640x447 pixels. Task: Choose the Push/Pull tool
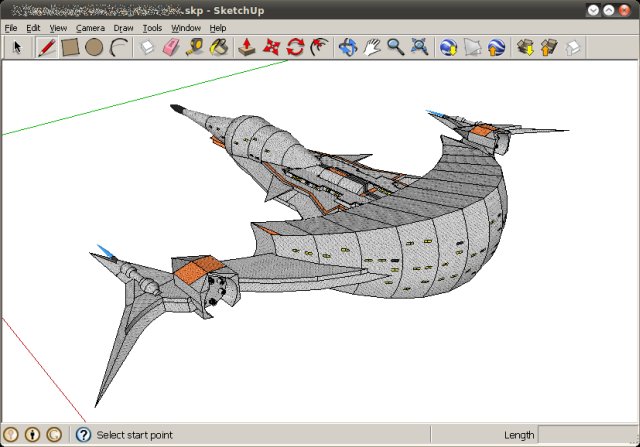click(x=247, y=47)
